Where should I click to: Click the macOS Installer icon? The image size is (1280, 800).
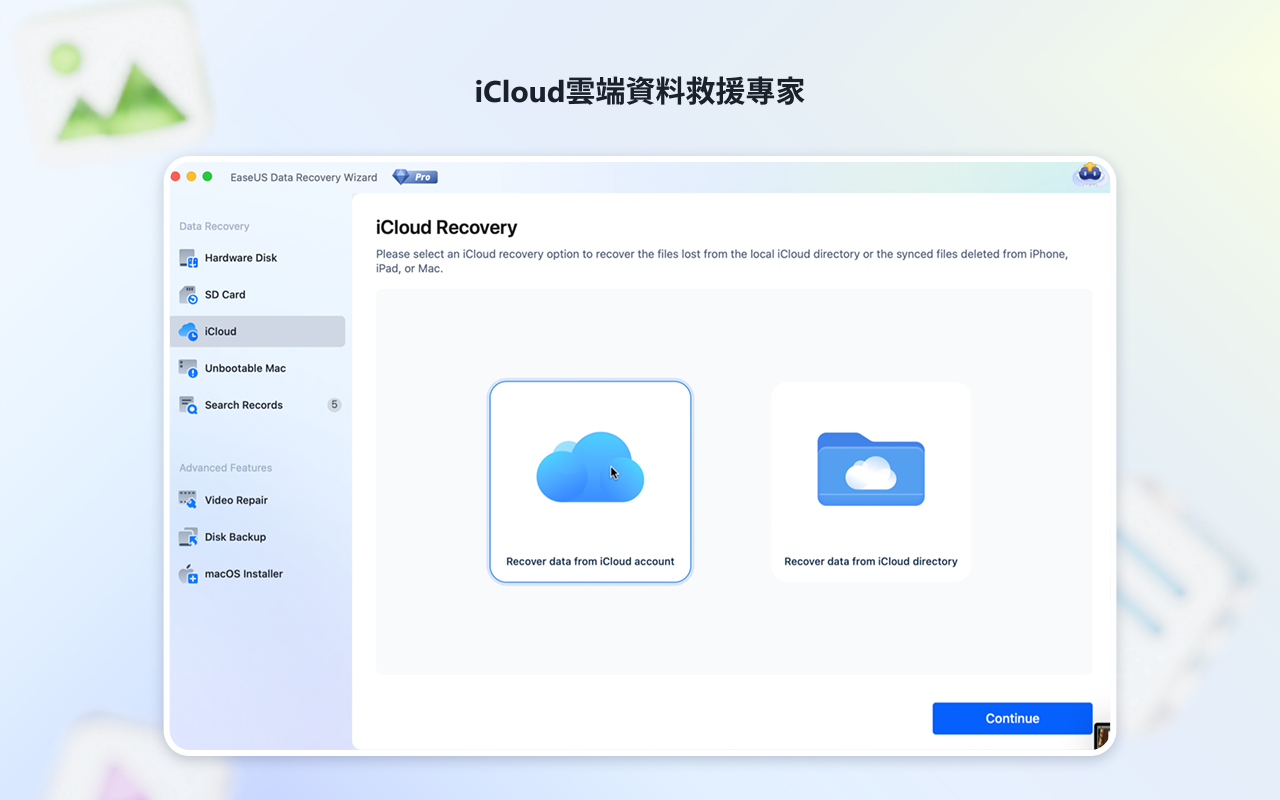188,574
